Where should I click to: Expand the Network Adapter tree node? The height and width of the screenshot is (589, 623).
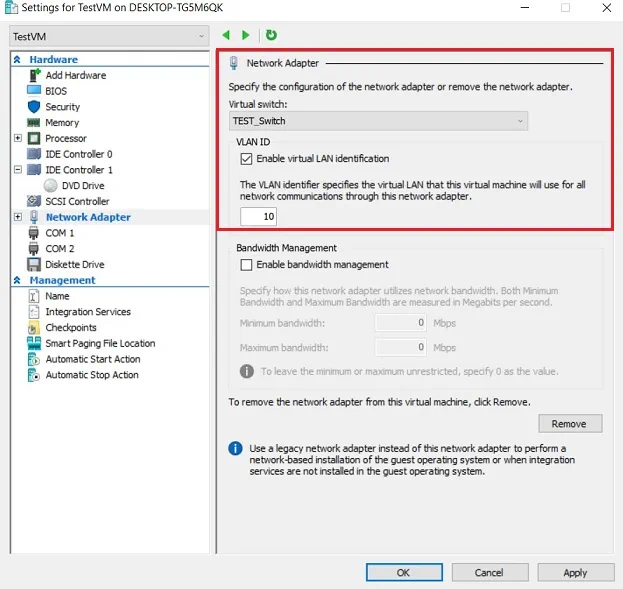[x=18, y=217]
